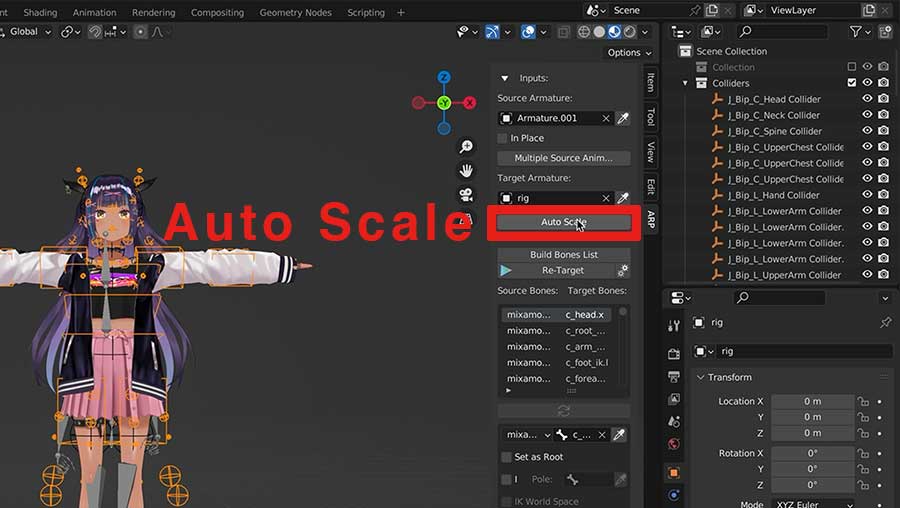The image size is (900, 508).
Task: Create a new scene copy icon
Action: pos(712,10)
